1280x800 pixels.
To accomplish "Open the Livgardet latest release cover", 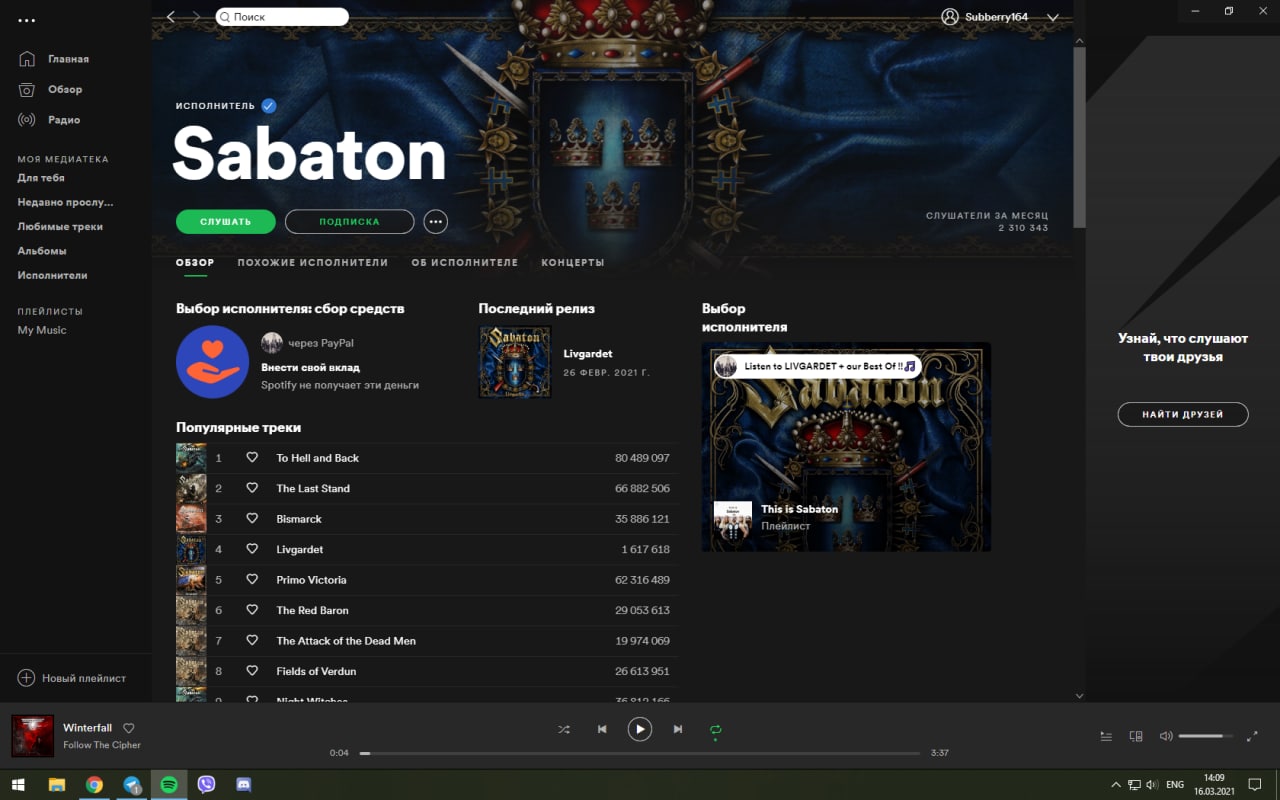I will [515, 362].
